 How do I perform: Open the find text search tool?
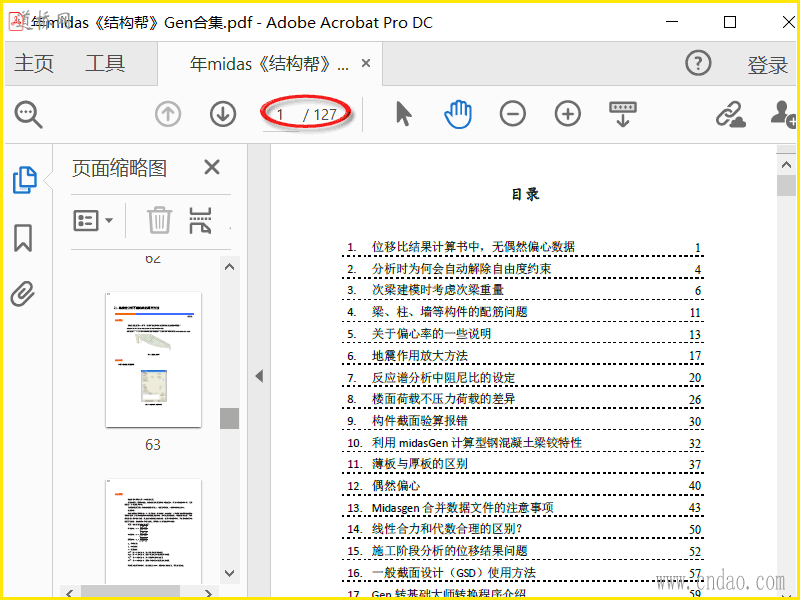[29, 114]
